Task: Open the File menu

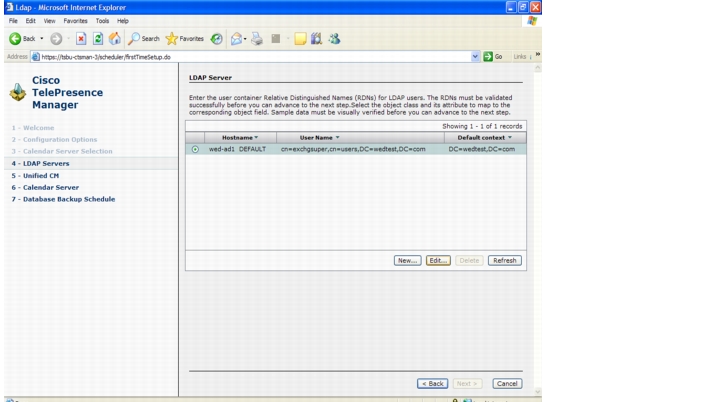Action: (13, 21)
